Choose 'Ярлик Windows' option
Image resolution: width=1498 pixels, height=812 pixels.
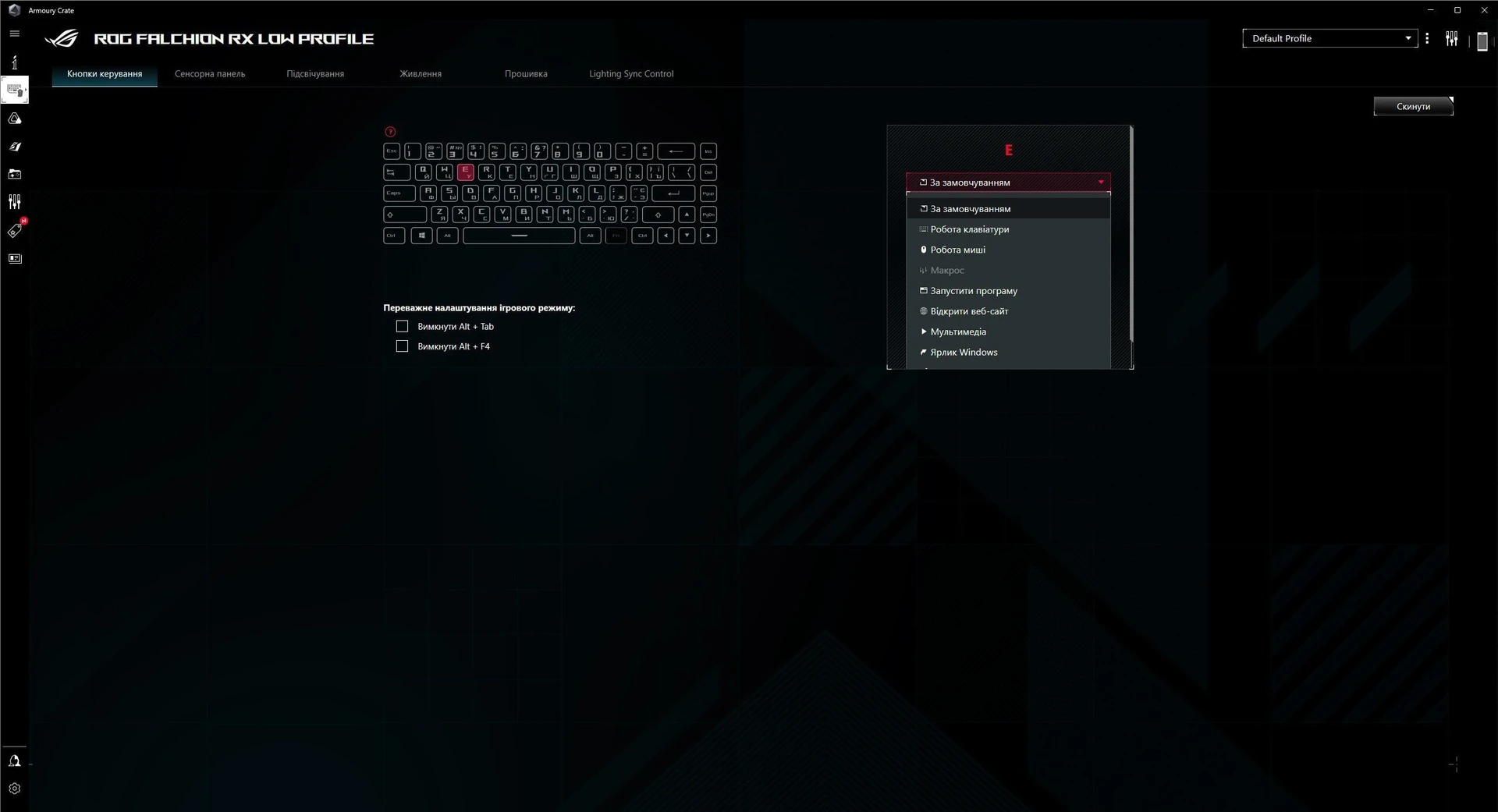point(1008,353)
